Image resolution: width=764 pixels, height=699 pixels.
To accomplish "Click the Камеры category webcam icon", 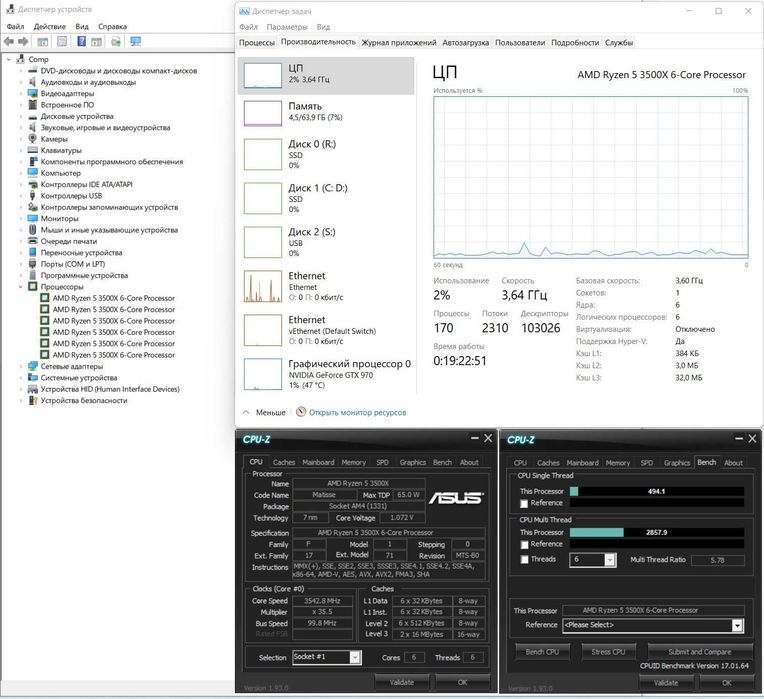I will (33, 139).
